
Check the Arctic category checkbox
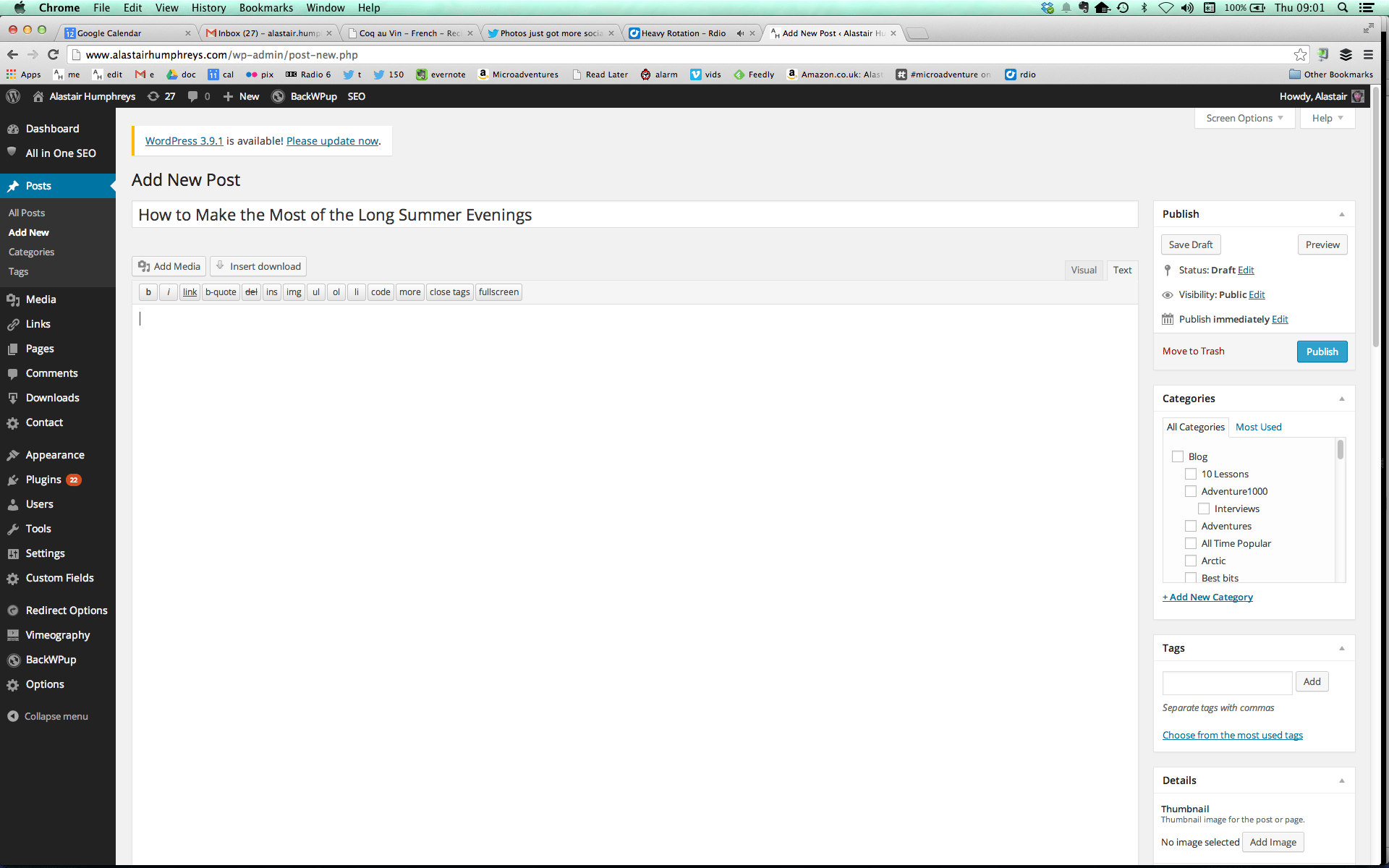(1191, 561)
